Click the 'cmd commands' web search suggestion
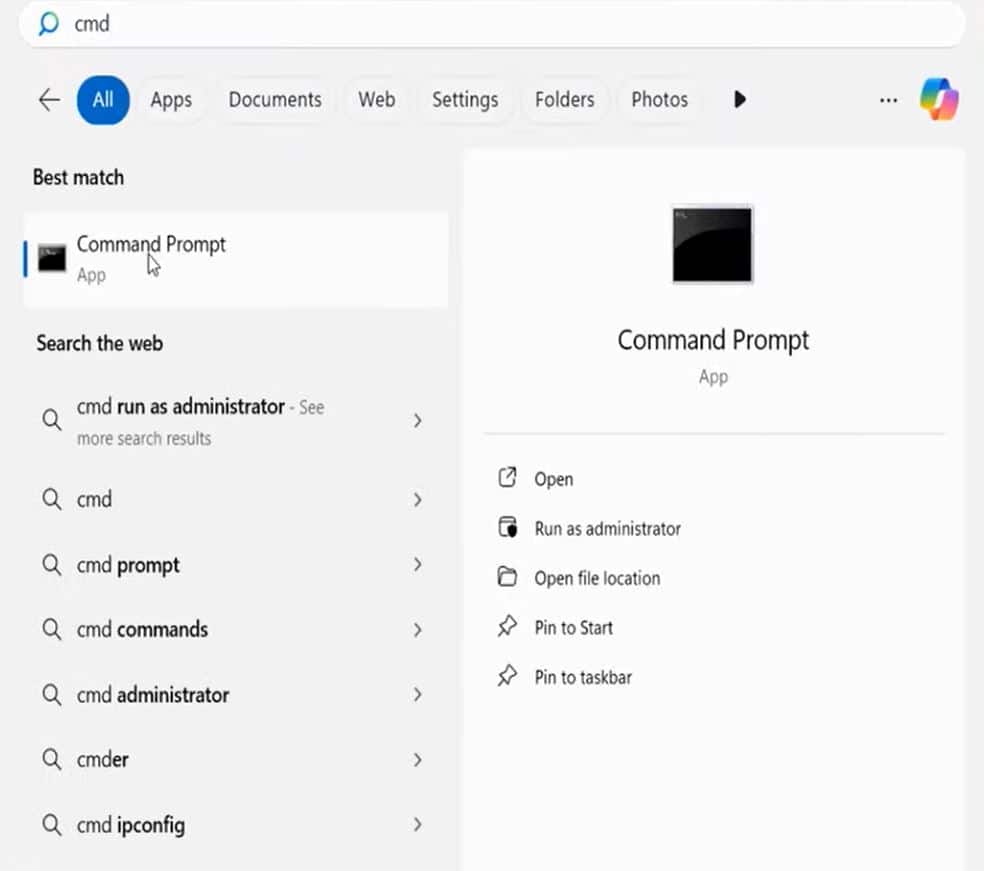The width and height of the screenshot is (984, 871). (143, 630)
